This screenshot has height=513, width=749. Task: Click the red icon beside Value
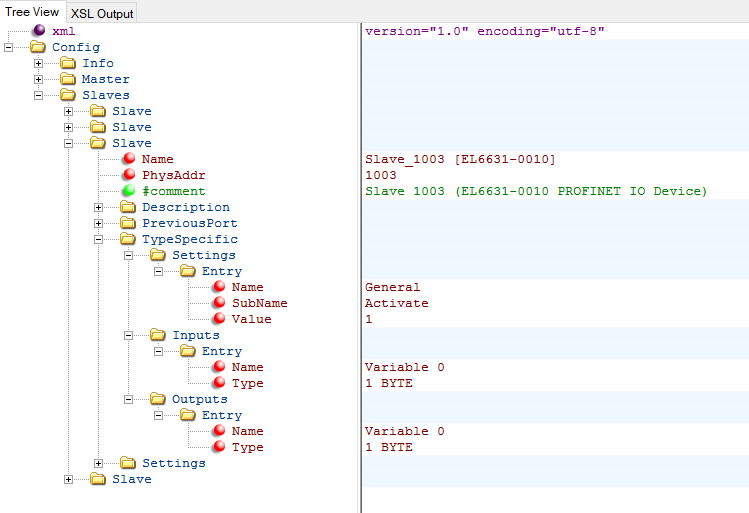(x=218, y=319)
